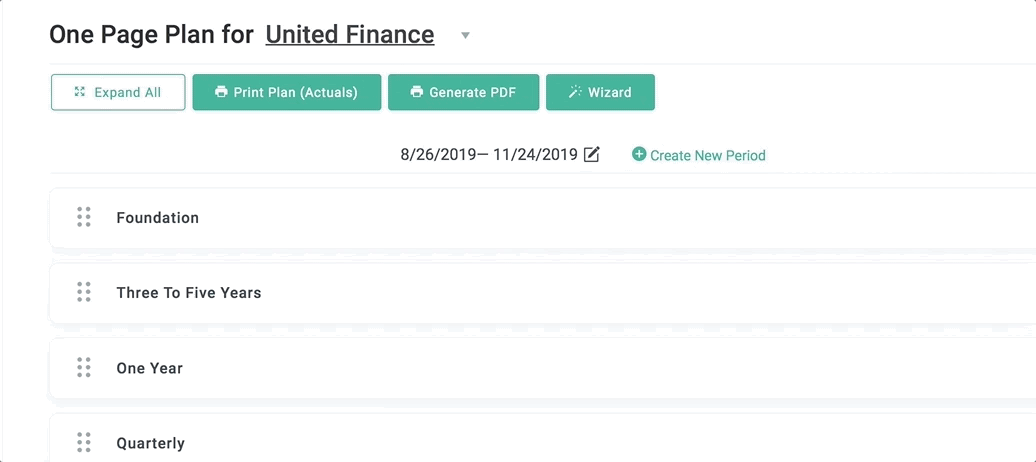Expand the Quarterly section
Screen dimensions: 1036x462
(x=542, y=438)
